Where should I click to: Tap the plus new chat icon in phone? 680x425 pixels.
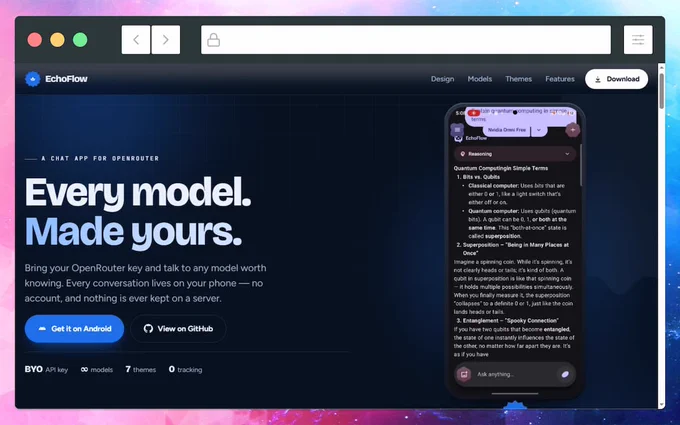point(572,130)
